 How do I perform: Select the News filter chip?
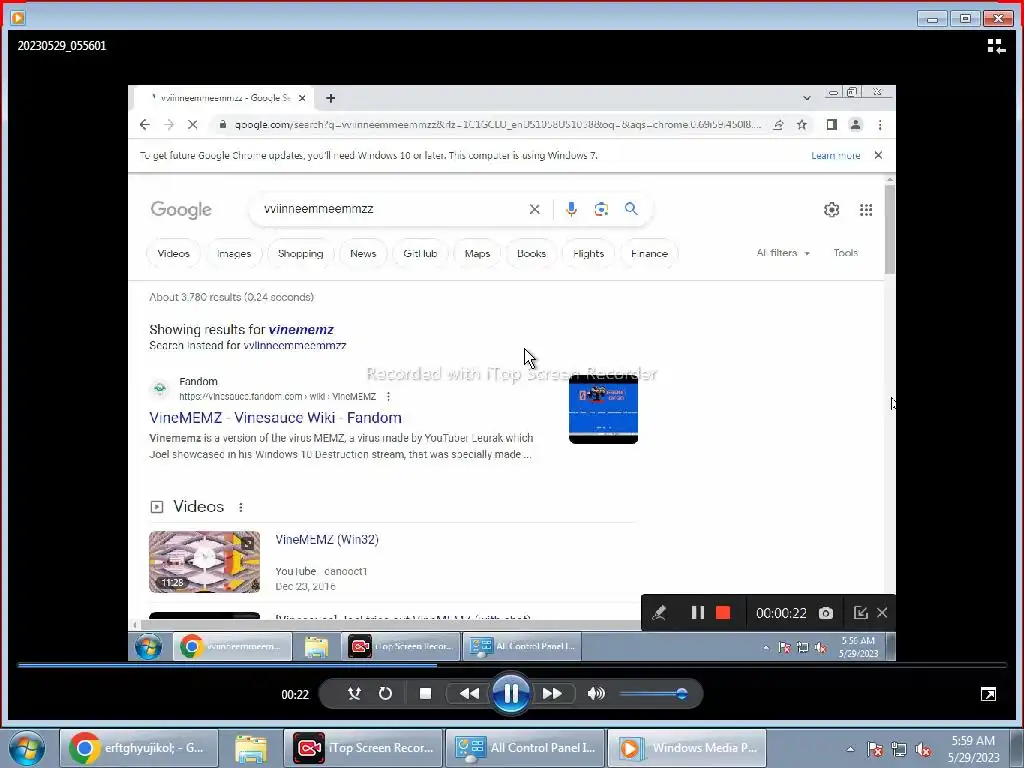[x=363, y=253]
